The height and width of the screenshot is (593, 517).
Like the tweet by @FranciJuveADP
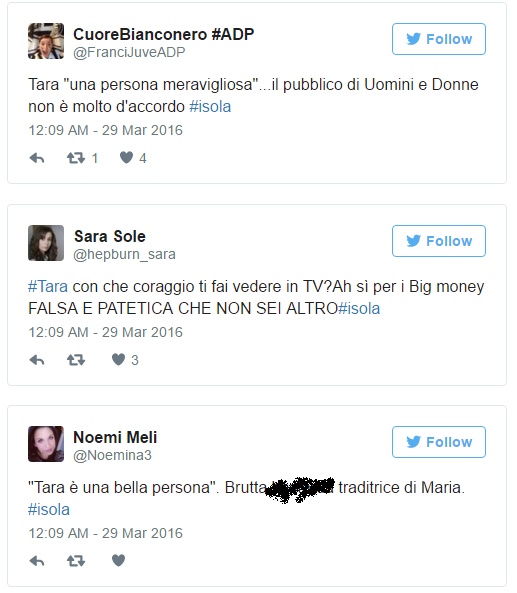pyautogui.click(x=126, y=157)
